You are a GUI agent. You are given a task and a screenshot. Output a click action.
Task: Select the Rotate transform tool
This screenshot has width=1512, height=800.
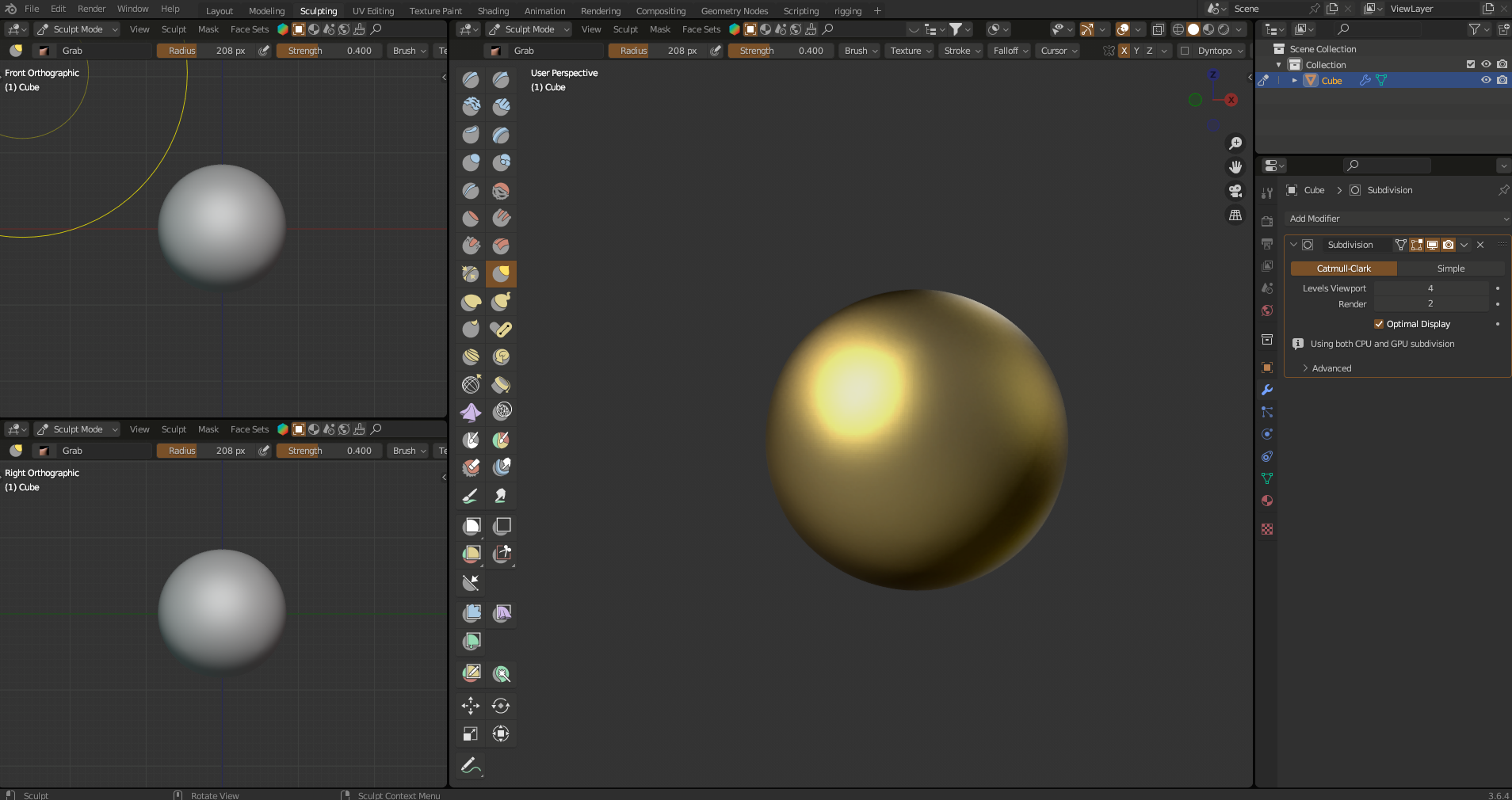point(502,706)
